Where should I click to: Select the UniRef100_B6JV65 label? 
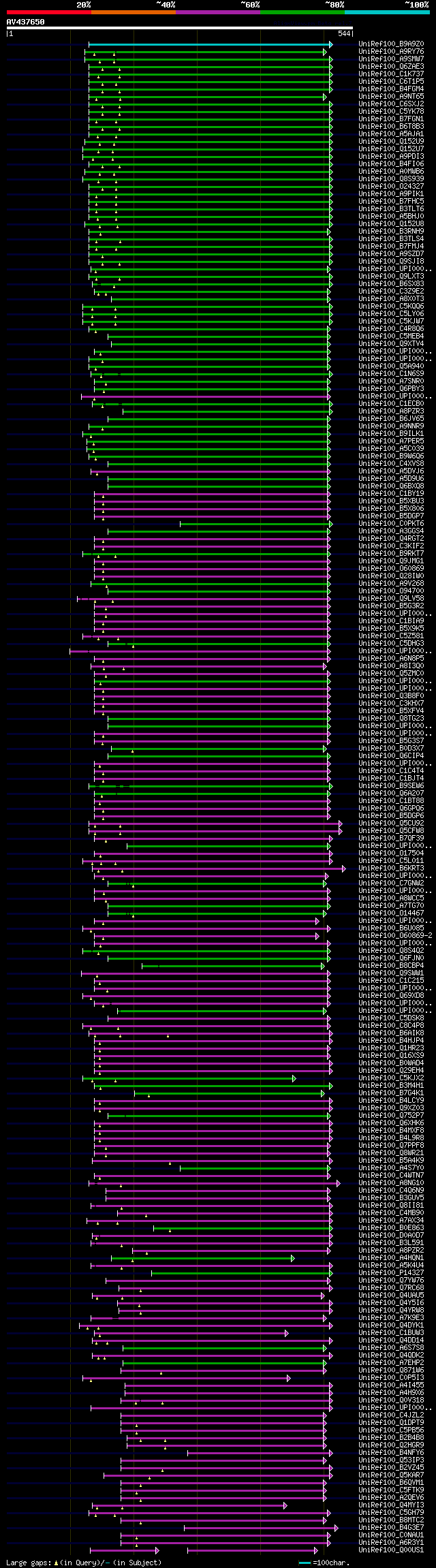tap(391, 419)
